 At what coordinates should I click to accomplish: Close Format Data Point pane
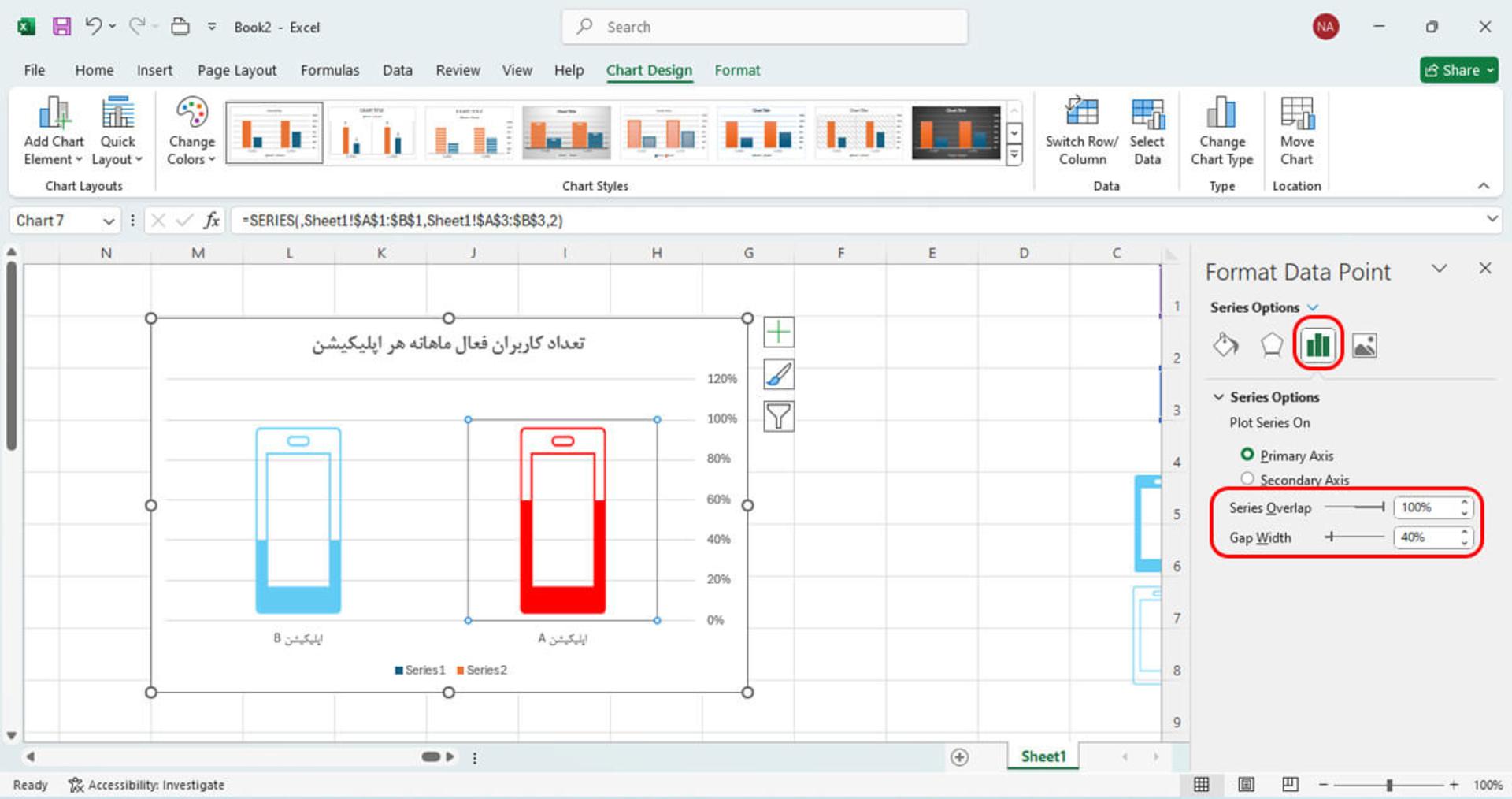tap(1485, 269)
